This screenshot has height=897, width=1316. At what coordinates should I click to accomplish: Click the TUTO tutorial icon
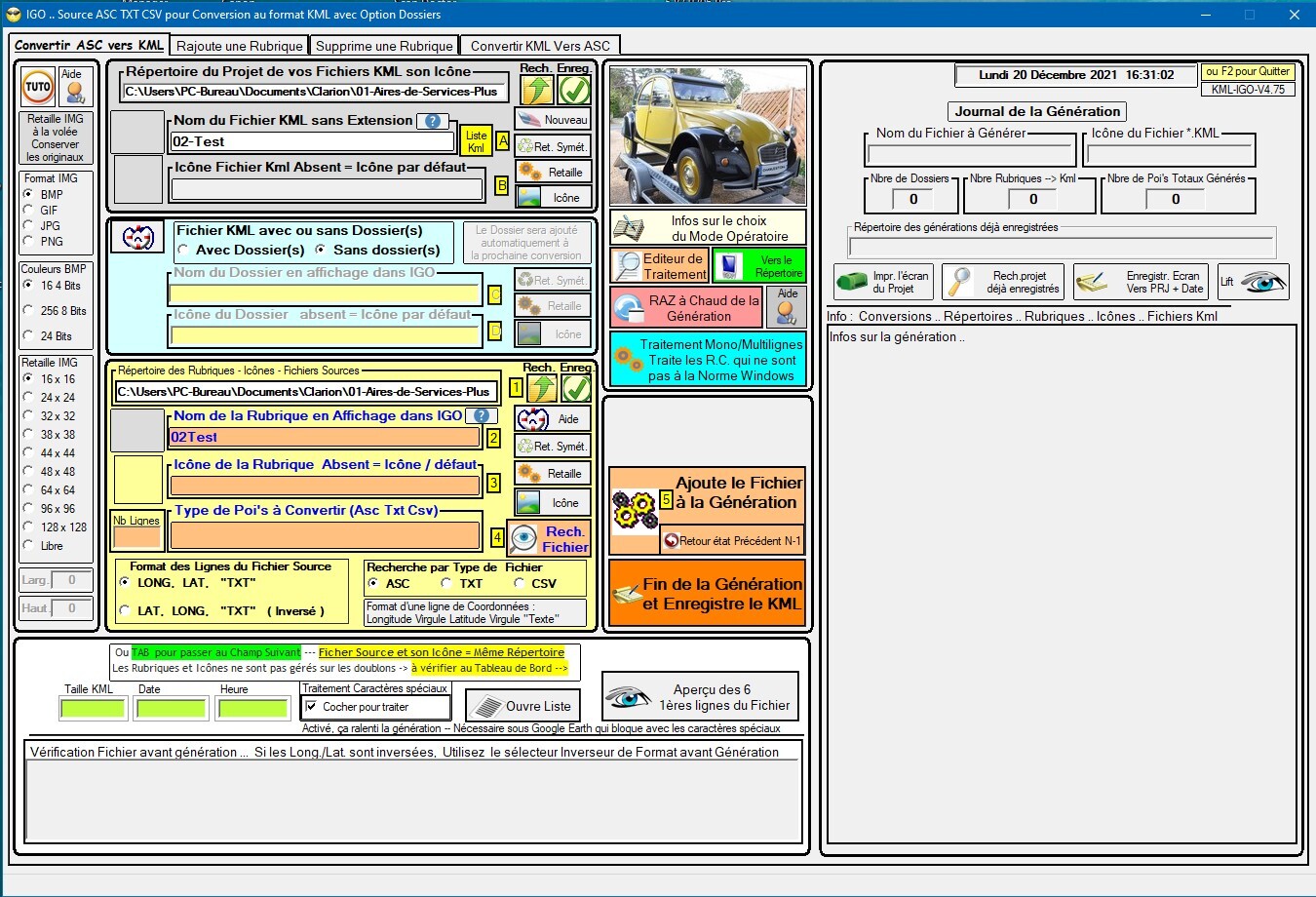38,87
